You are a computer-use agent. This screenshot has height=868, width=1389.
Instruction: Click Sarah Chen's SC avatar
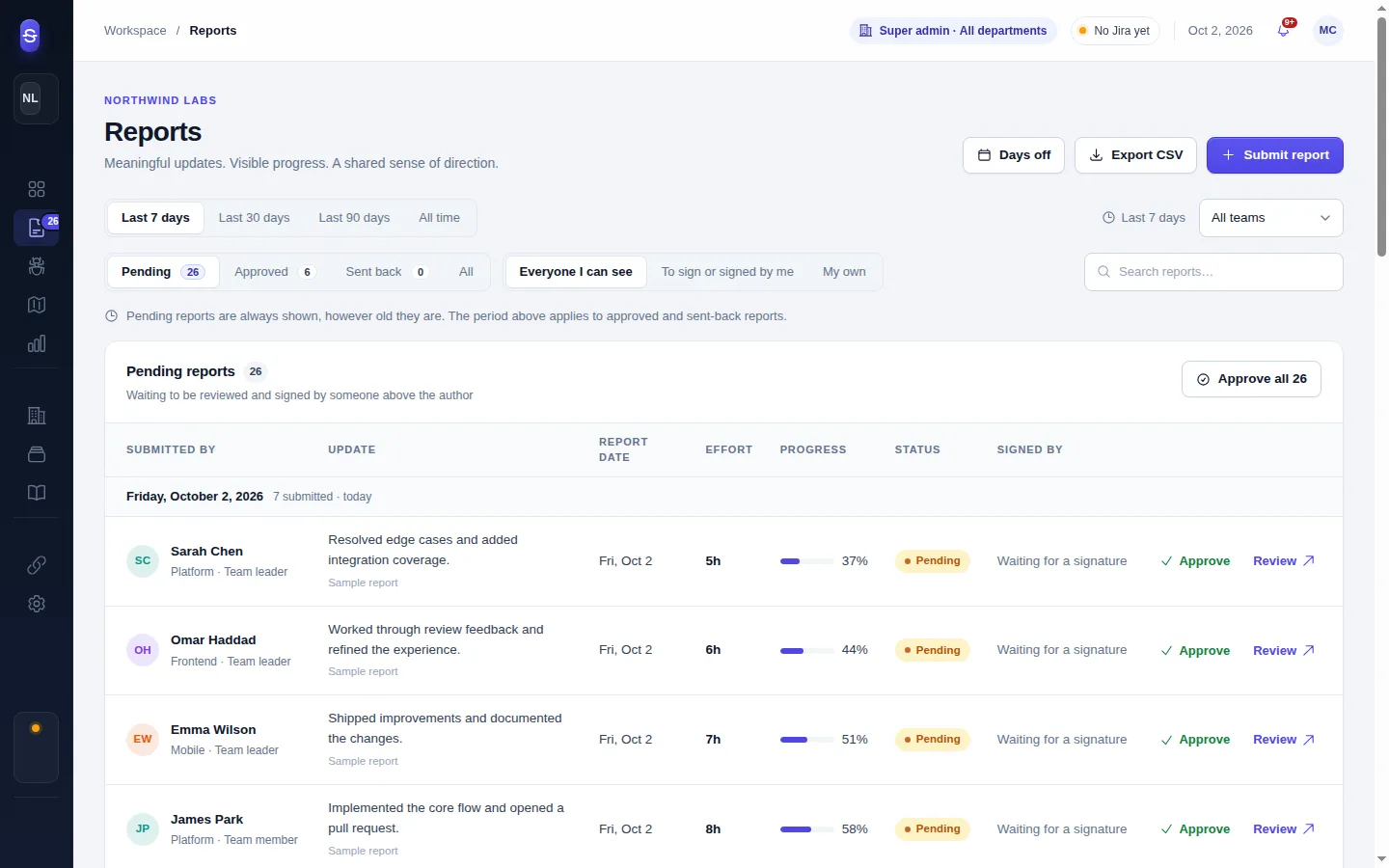pos(143,561)
